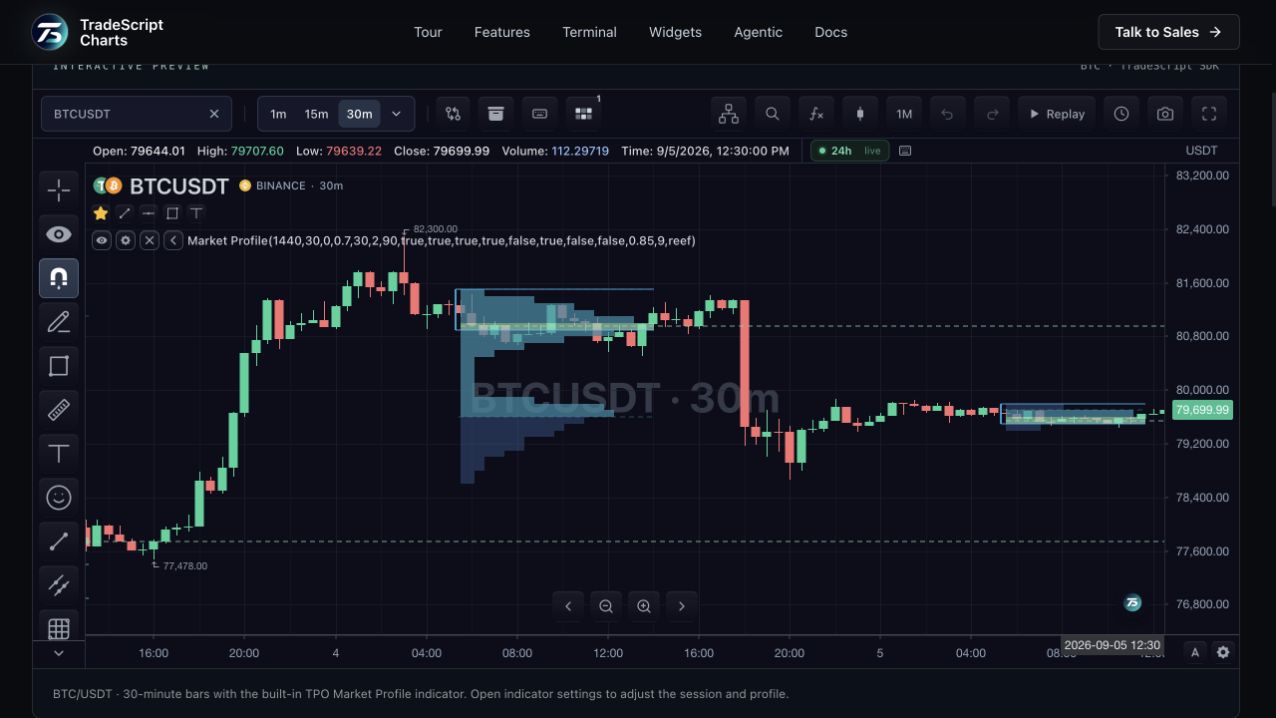This screenshot has width=1276, height=718.
Task: Click the diagonal line legend icon
Action: [x=125, y=213]
